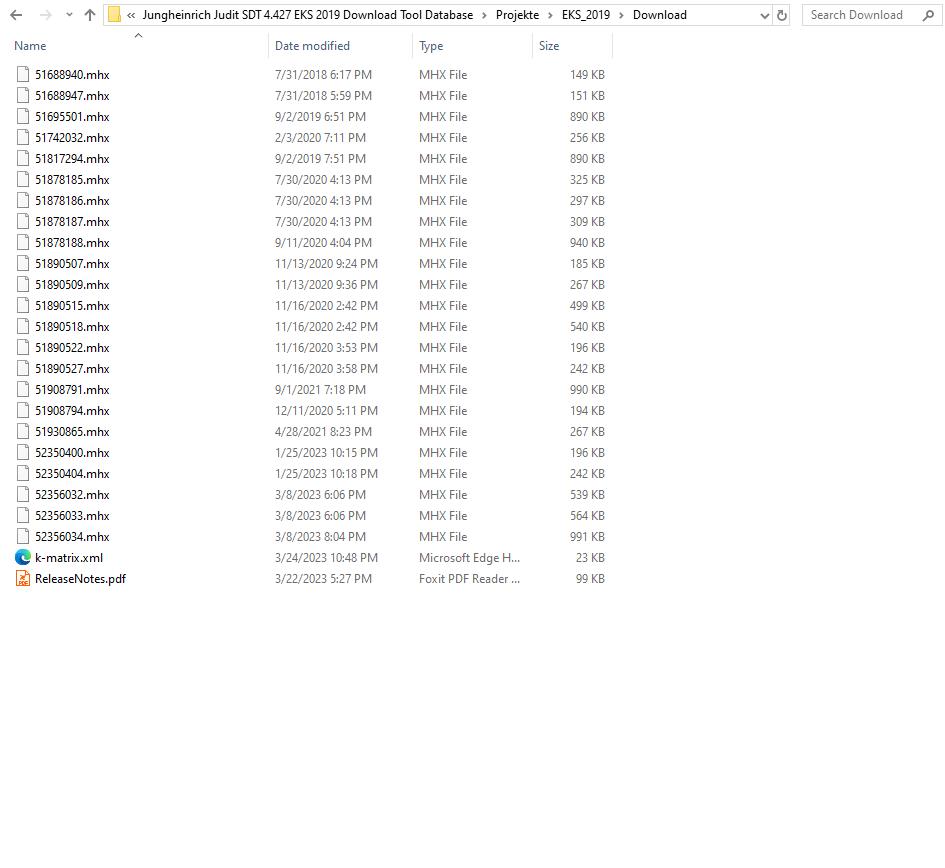Select file name 52356034.mhx
Image resolution: width=945 pixels, height=868 pixels.
(72, 536)
